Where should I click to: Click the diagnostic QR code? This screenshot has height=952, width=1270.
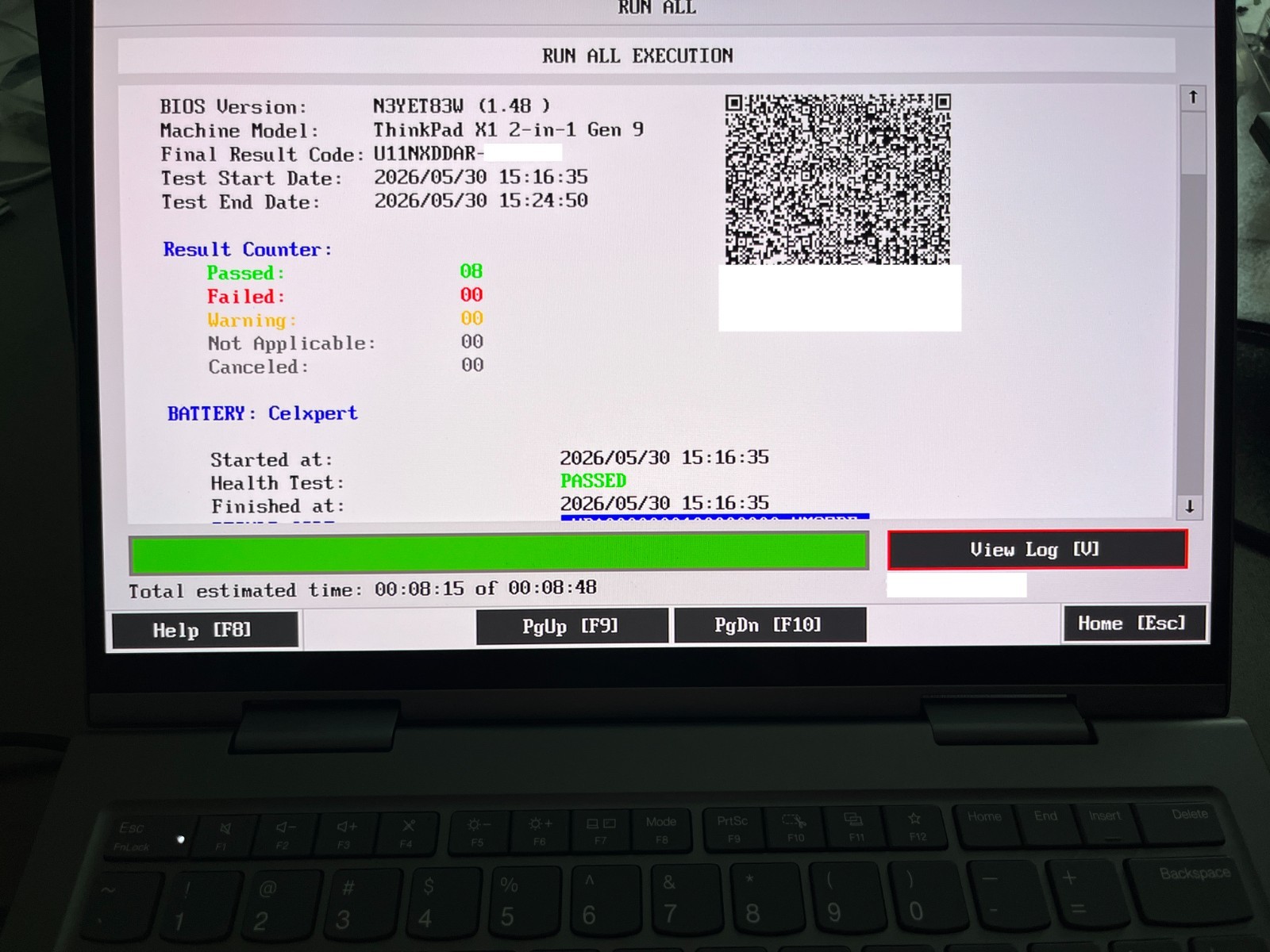pos(837,179)
